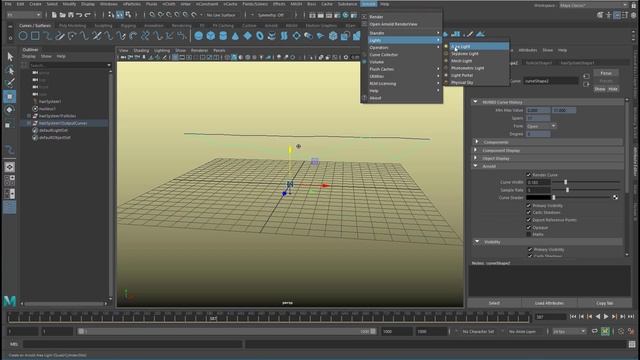640x360 pixels.
Task: Play animation backwards
Action: pos(598,316)
